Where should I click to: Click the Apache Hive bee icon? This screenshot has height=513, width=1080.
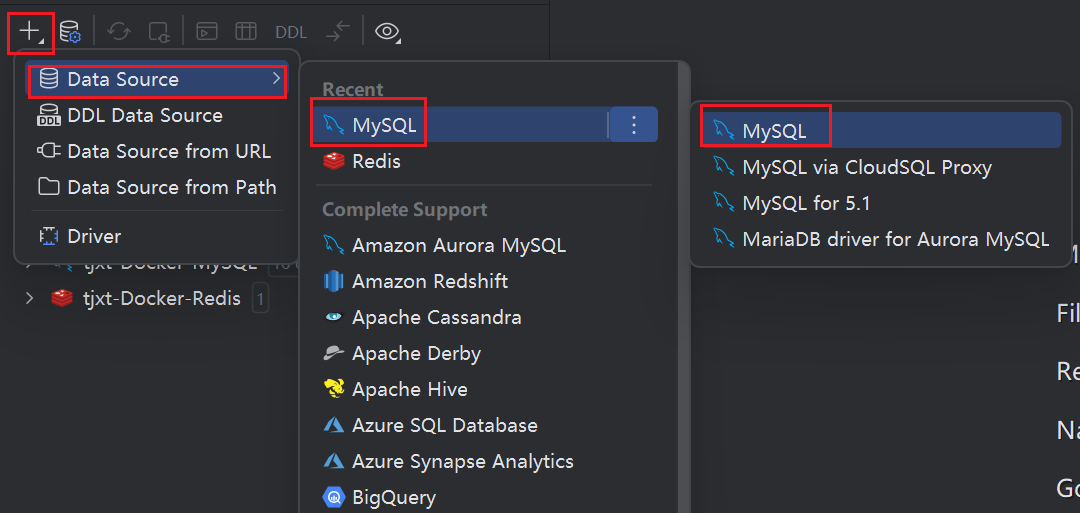tap(333, 389)
